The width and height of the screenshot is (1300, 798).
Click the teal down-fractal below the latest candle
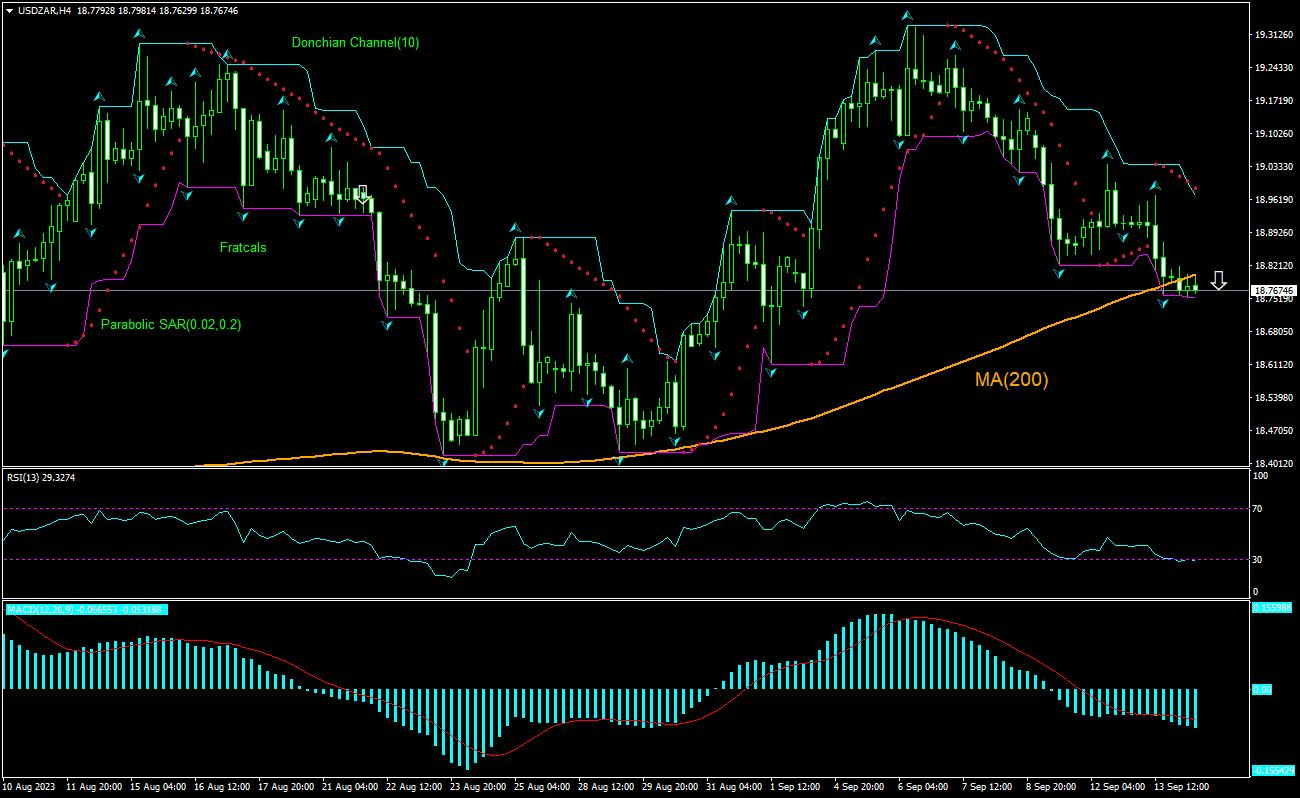click(1161, 304)
